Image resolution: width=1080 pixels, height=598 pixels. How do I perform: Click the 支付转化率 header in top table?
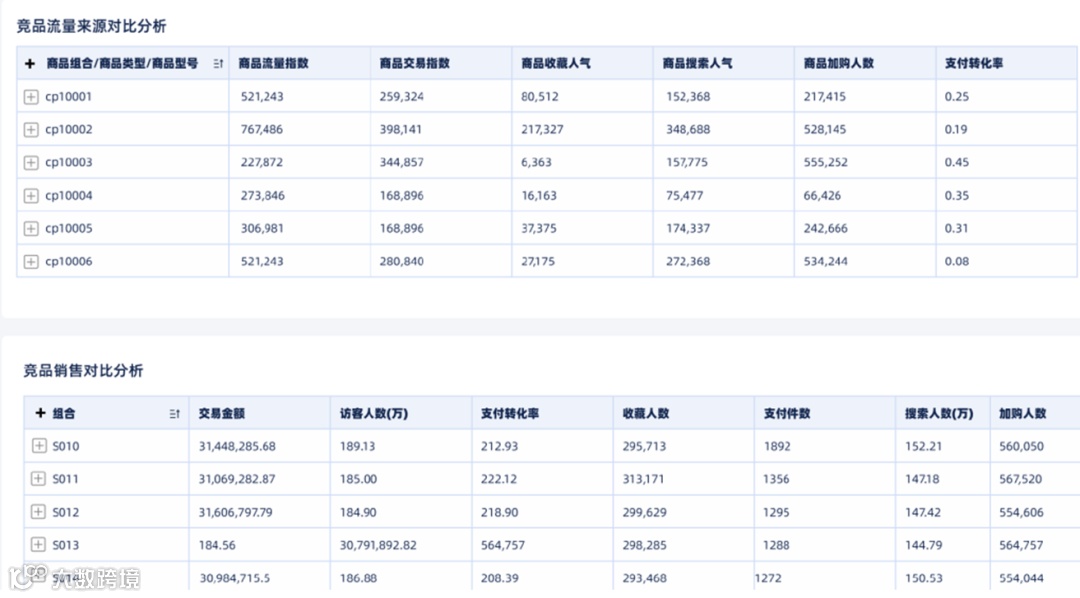973,63
